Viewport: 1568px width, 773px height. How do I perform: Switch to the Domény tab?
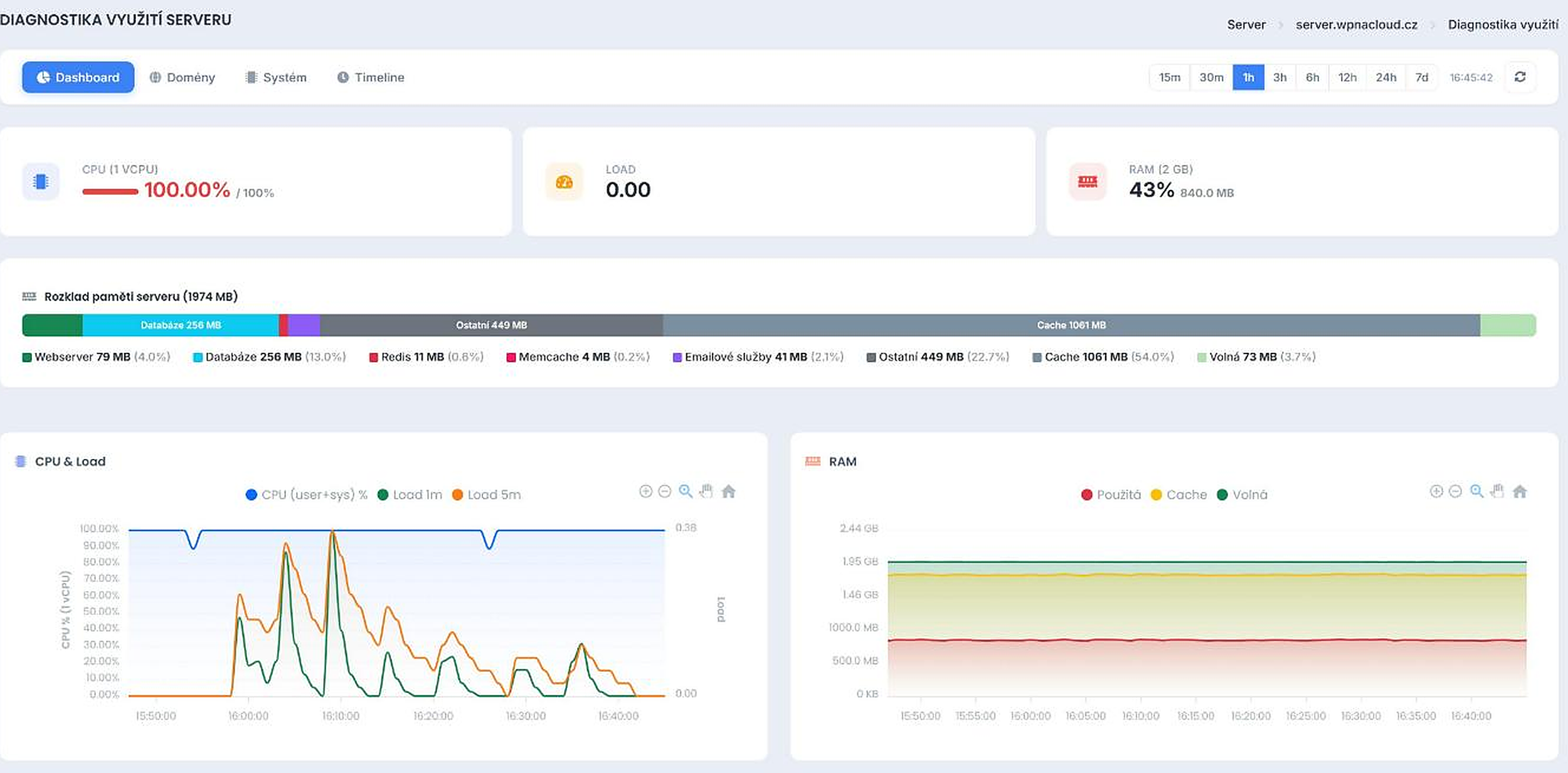[x=182, y=77]
